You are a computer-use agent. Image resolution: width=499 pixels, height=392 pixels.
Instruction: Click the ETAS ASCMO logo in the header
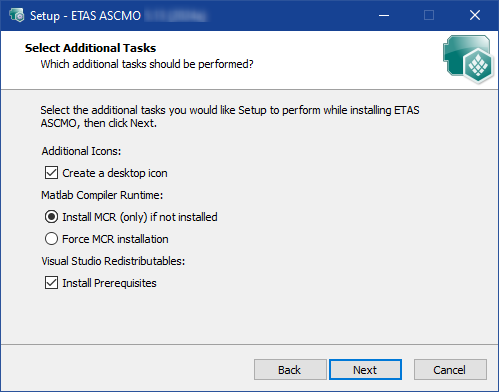[x=468, y=59]
